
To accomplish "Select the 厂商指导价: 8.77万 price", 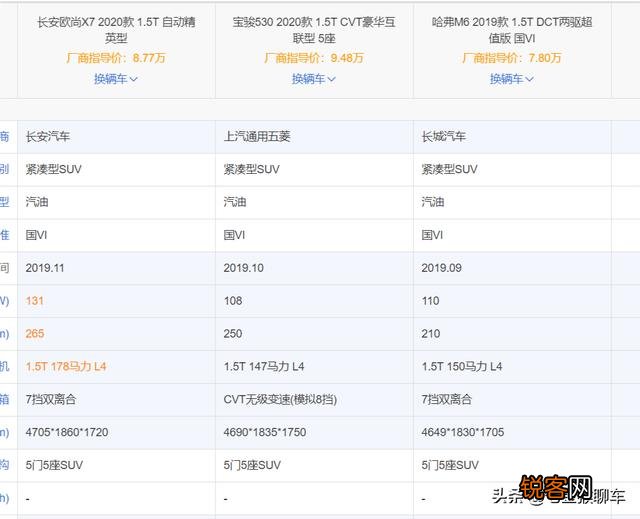I will pos(116,58).
